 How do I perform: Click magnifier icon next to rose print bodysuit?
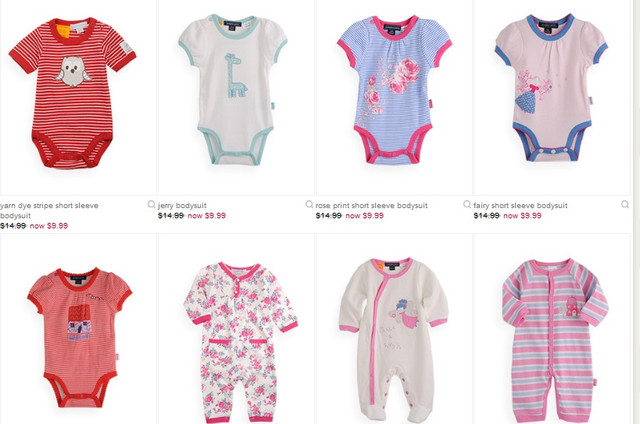point(467,204)
